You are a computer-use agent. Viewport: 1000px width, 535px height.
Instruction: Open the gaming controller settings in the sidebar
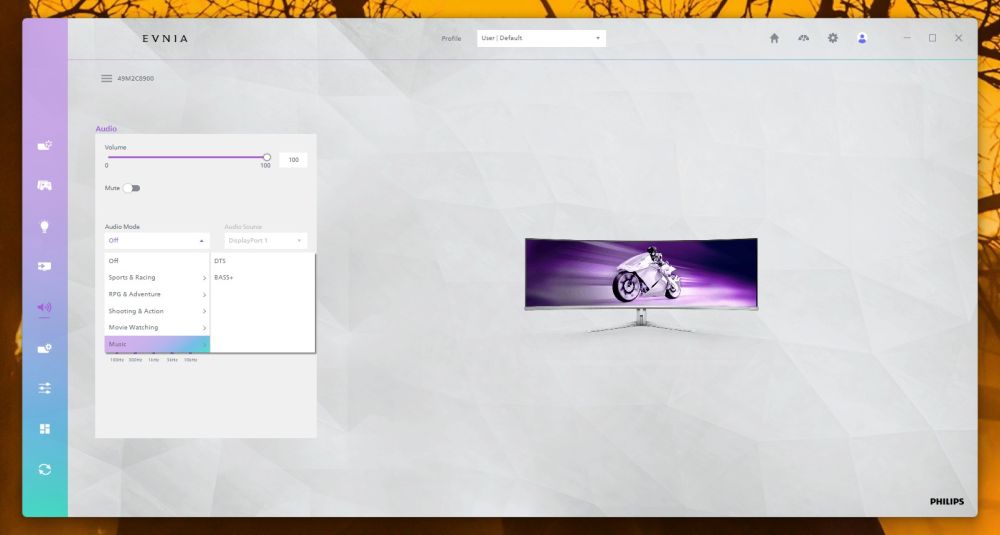[x=44, y=186]
